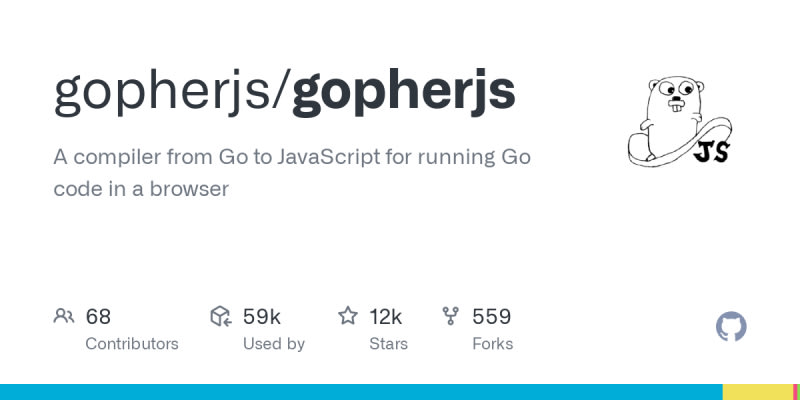Viewport: 800px width, 400px height.
Task: Click the 59k used by count
Action: pyautogui.click(x=262, y=317)
